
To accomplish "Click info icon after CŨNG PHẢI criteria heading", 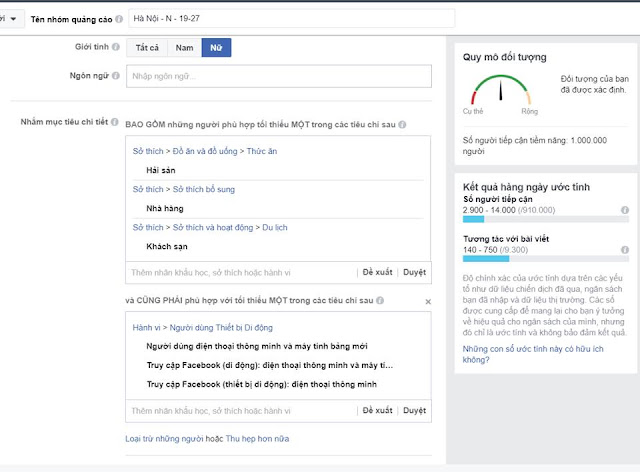I will click(380, 301).
